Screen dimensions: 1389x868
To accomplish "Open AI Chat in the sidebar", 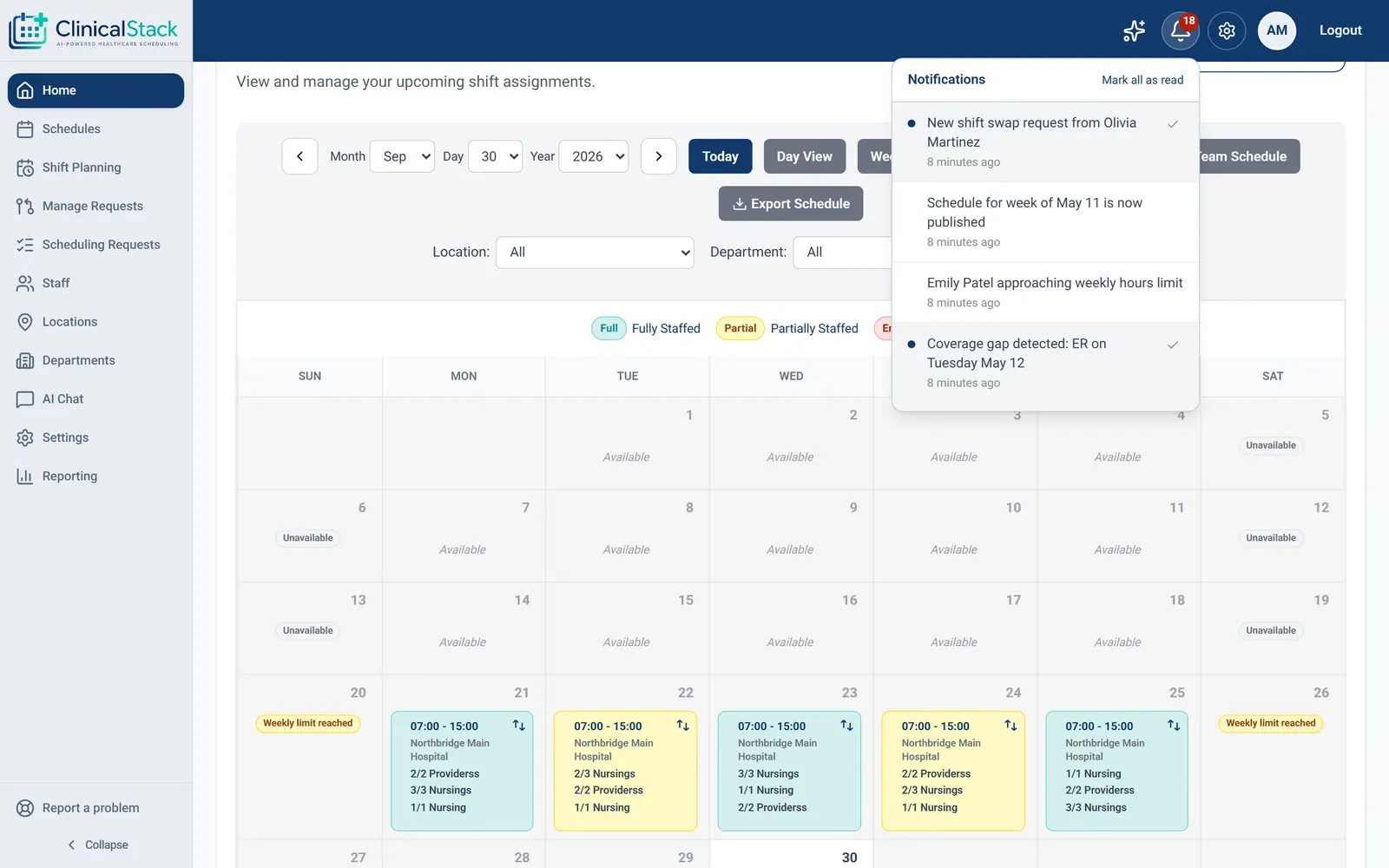I will (95, 399).
